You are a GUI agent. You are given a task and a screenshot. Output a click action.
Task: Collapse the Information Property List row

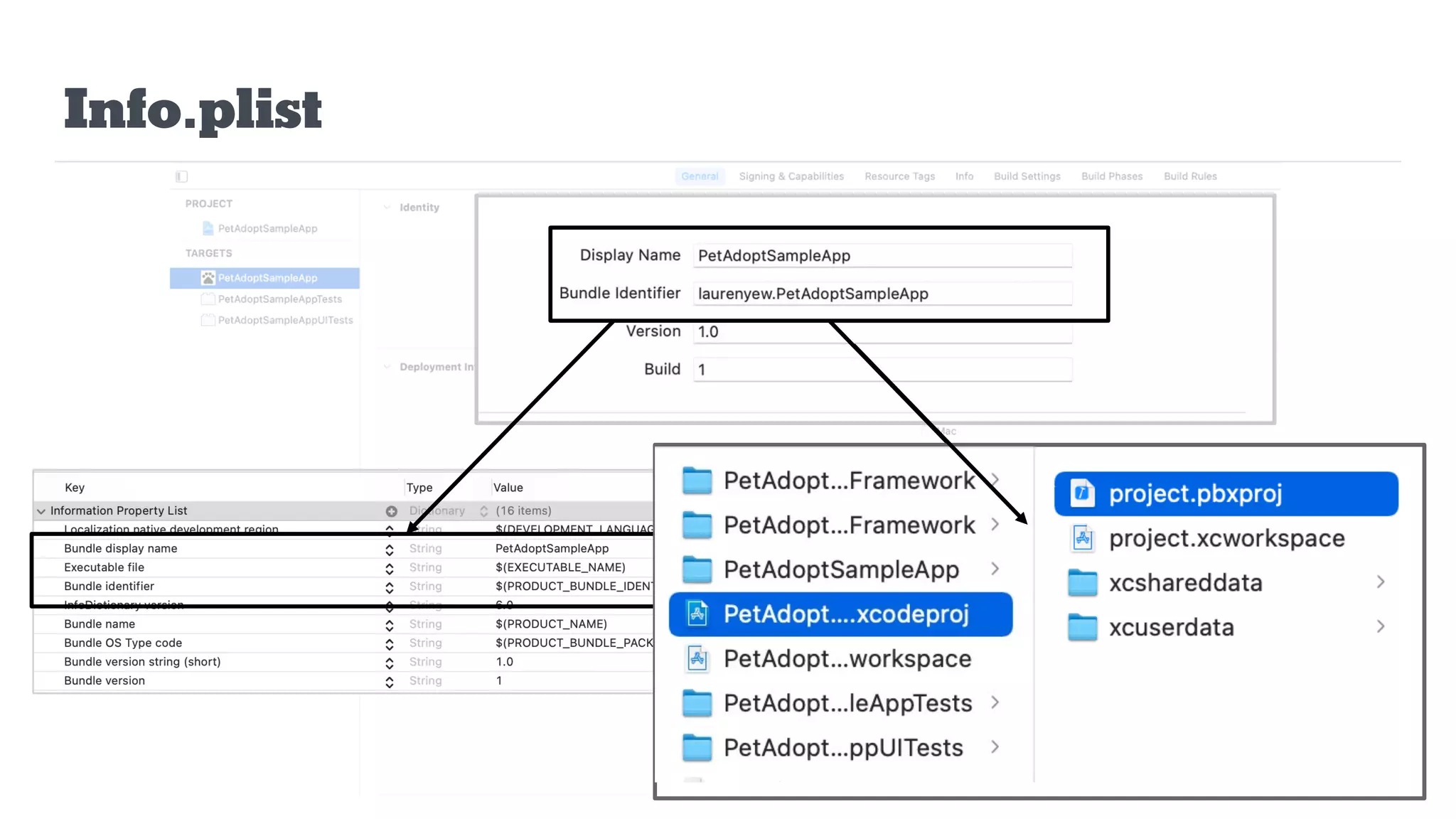41,511
